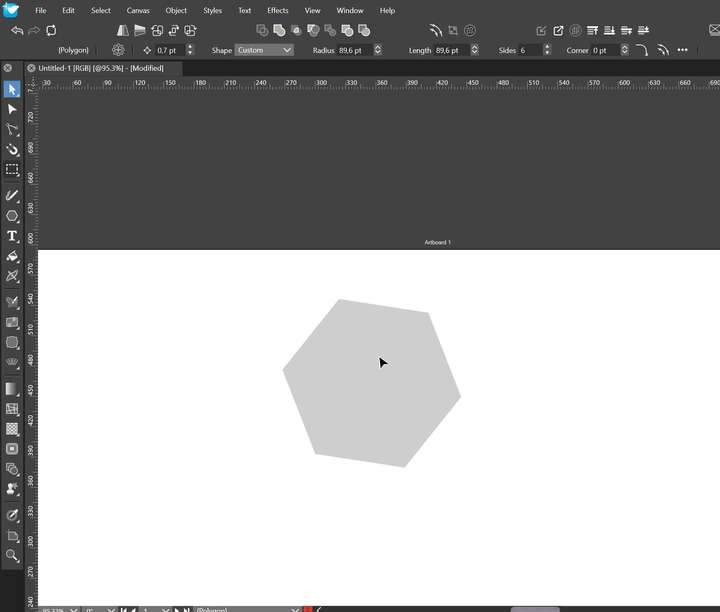The width and height of the screenshot is (720, 612).
Task: Open the Object menu
Action: (x=176, y=10)
